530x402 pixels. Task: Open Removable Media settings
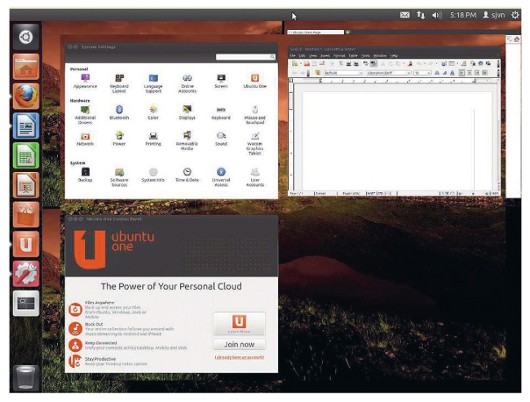click(187, 141)
